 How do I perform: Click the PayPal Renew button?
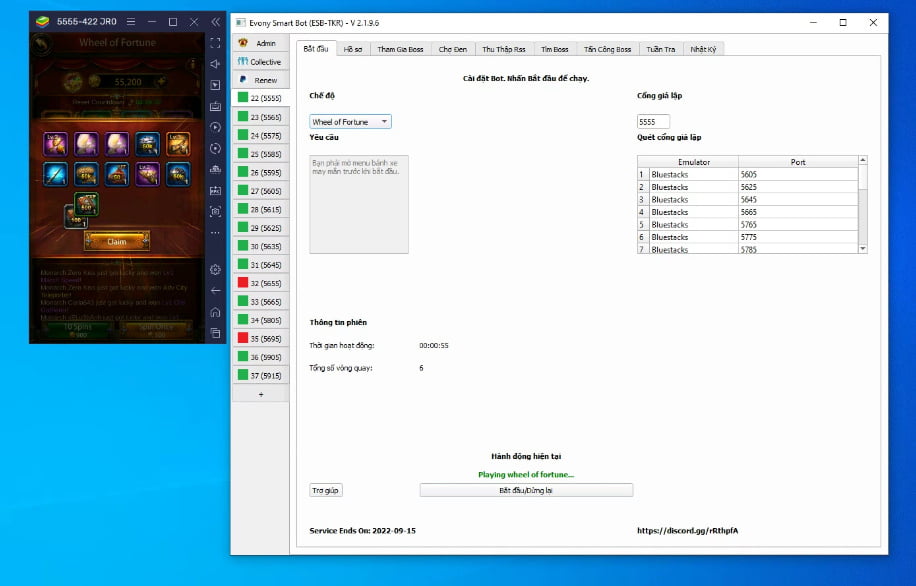[260, 80]
